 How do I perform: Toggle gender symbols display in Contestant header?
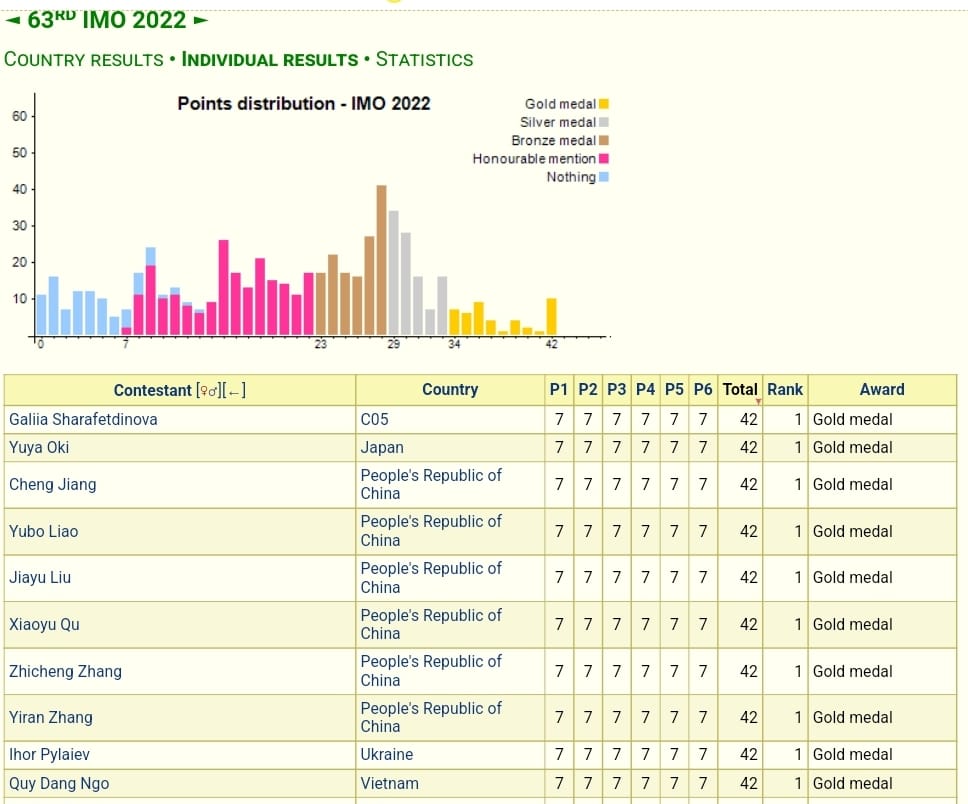[x=210, y=390]
